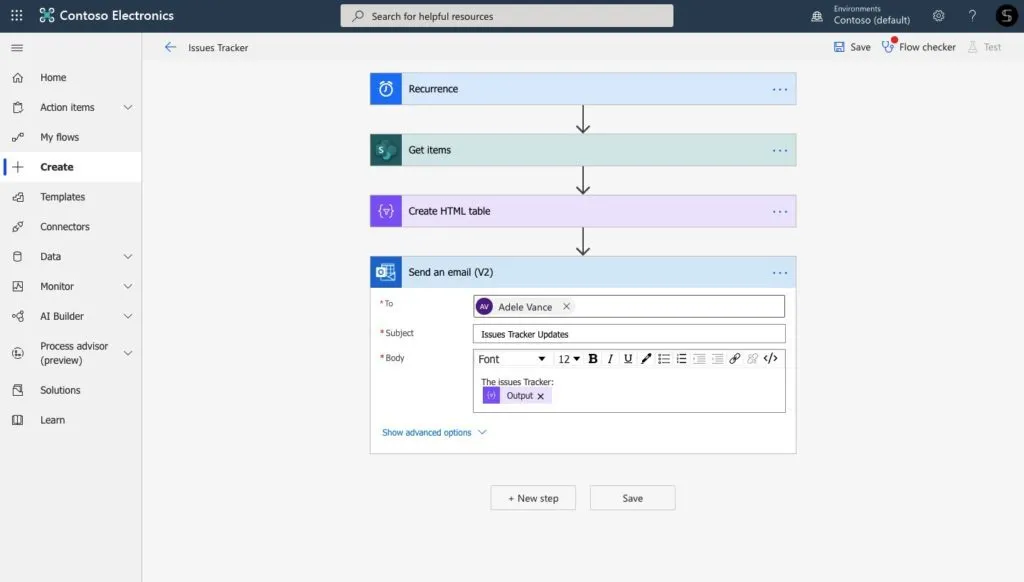Expand the Data chevron
The image size is (1024, 582).
[128, 257]
